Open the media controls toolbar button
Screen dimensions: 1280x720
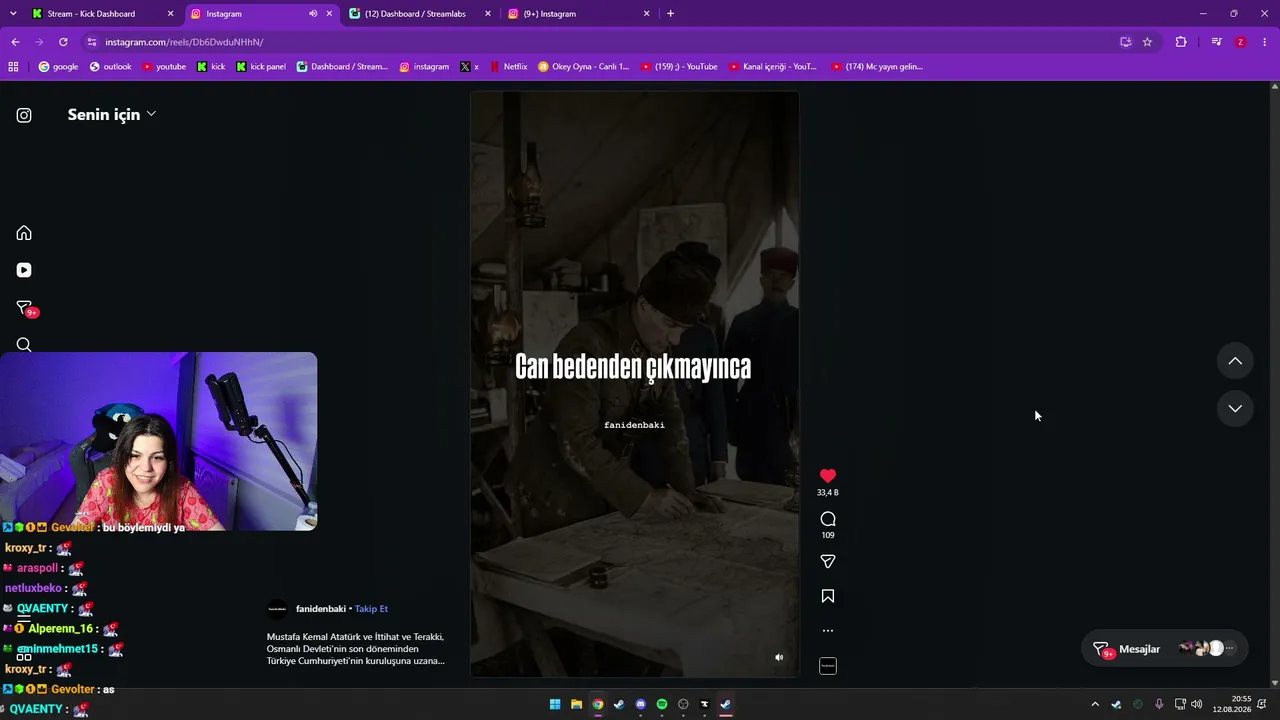1216,42
